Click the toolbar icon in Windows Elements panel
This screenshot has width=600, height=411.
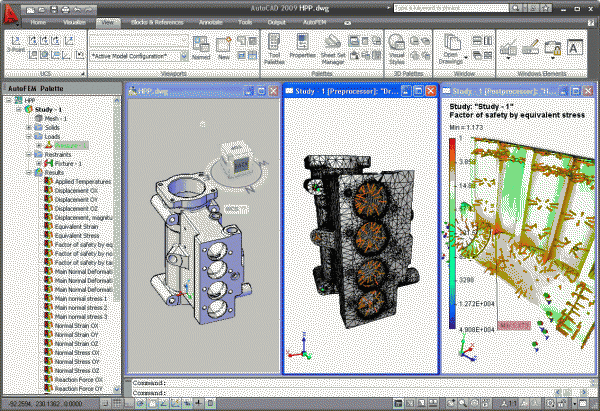pyautogui.click(x=509, y=48)
